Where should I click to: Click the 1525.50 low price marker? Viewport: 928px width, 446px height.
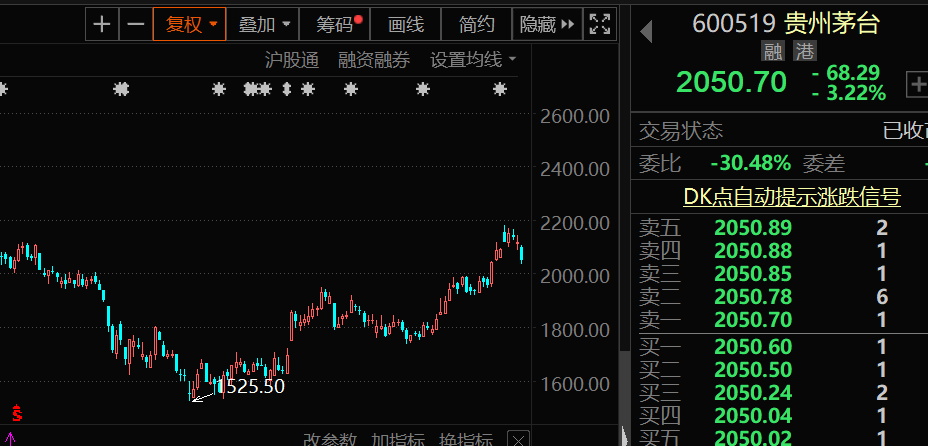[252, 386]
